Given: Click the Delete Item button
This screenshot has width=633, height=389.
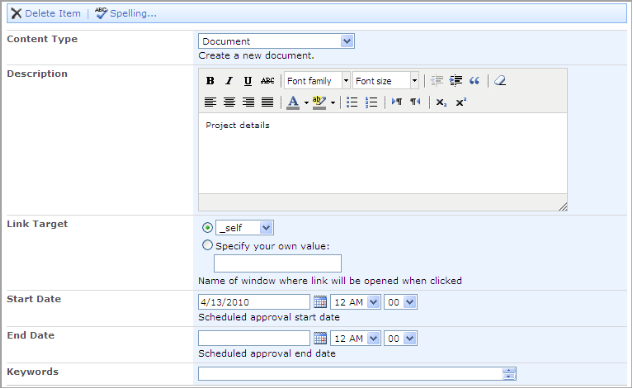Looking at the screenshot, I should pyautogui.click(x=46, y=13).
